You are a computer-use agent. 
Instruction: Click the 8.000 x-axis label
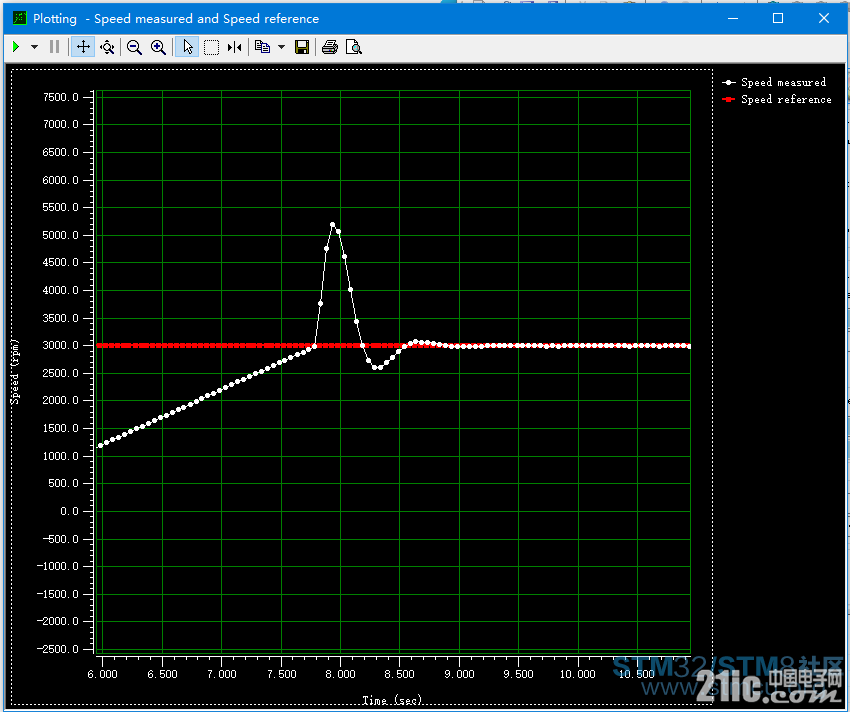click(x=340, y=674)
